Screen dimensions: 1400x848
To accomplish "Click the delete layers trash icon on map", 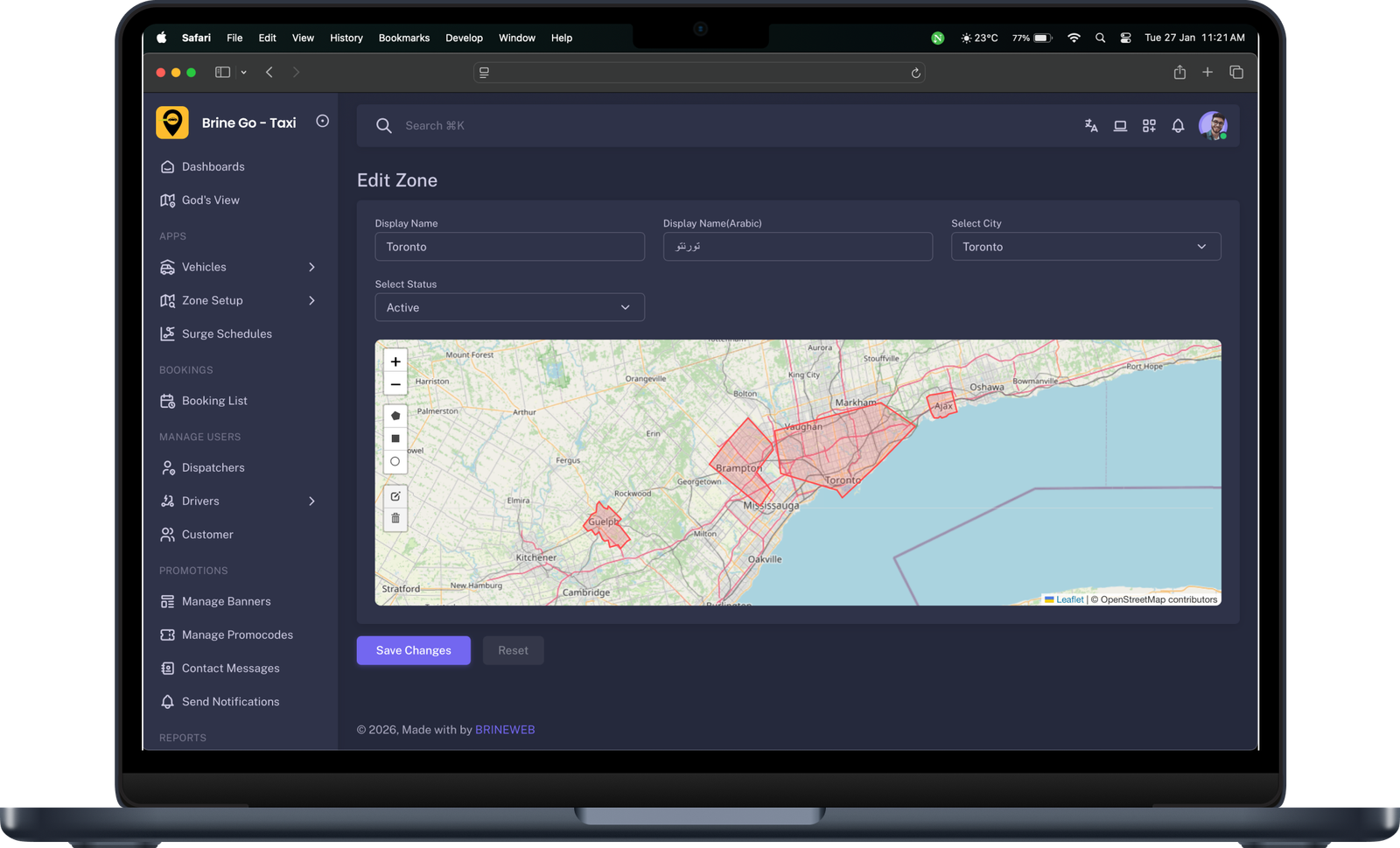I will coord(395,519).
